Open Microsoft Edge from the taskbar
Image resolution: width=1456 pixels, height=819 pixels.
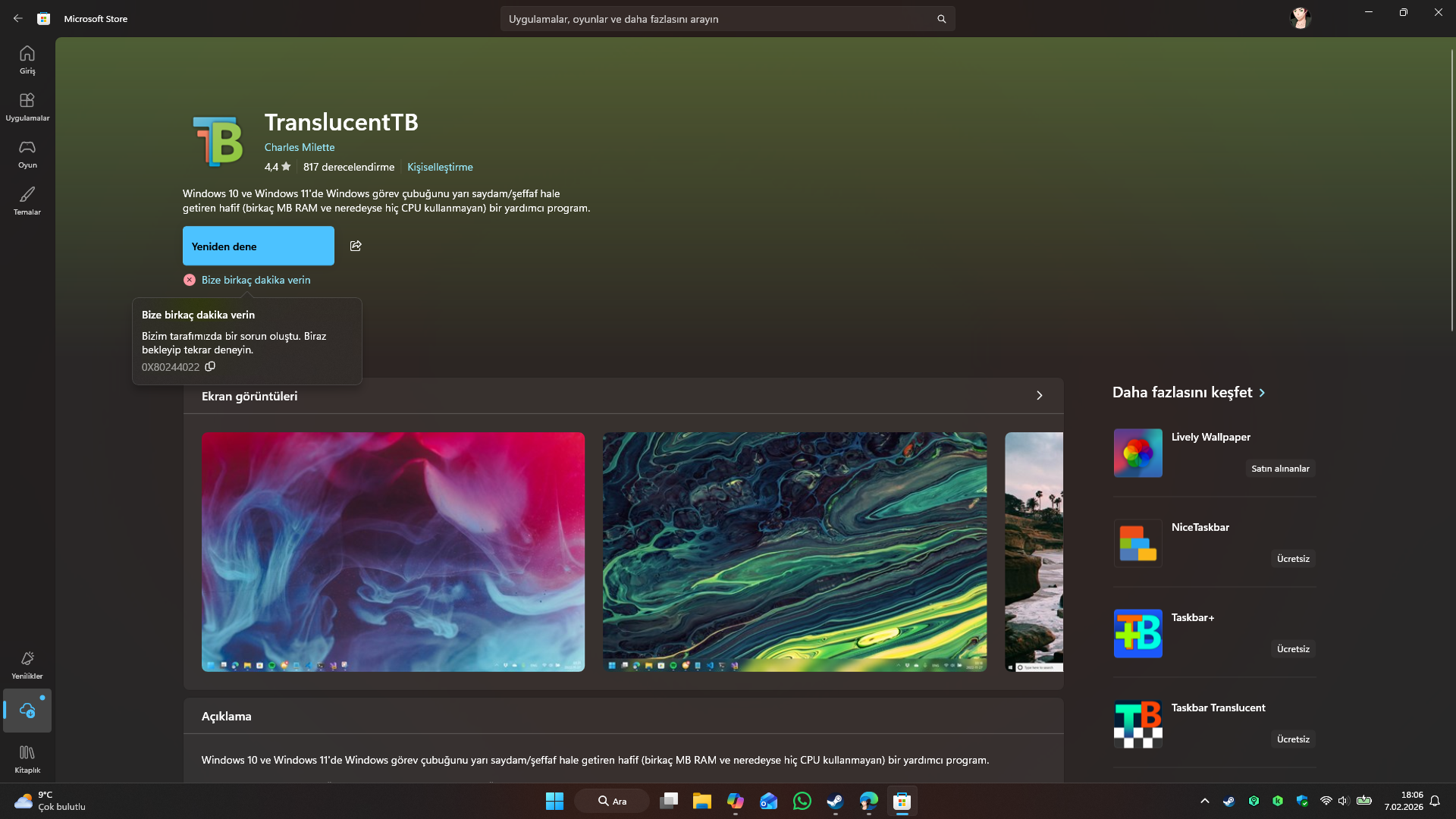(868, 801)
